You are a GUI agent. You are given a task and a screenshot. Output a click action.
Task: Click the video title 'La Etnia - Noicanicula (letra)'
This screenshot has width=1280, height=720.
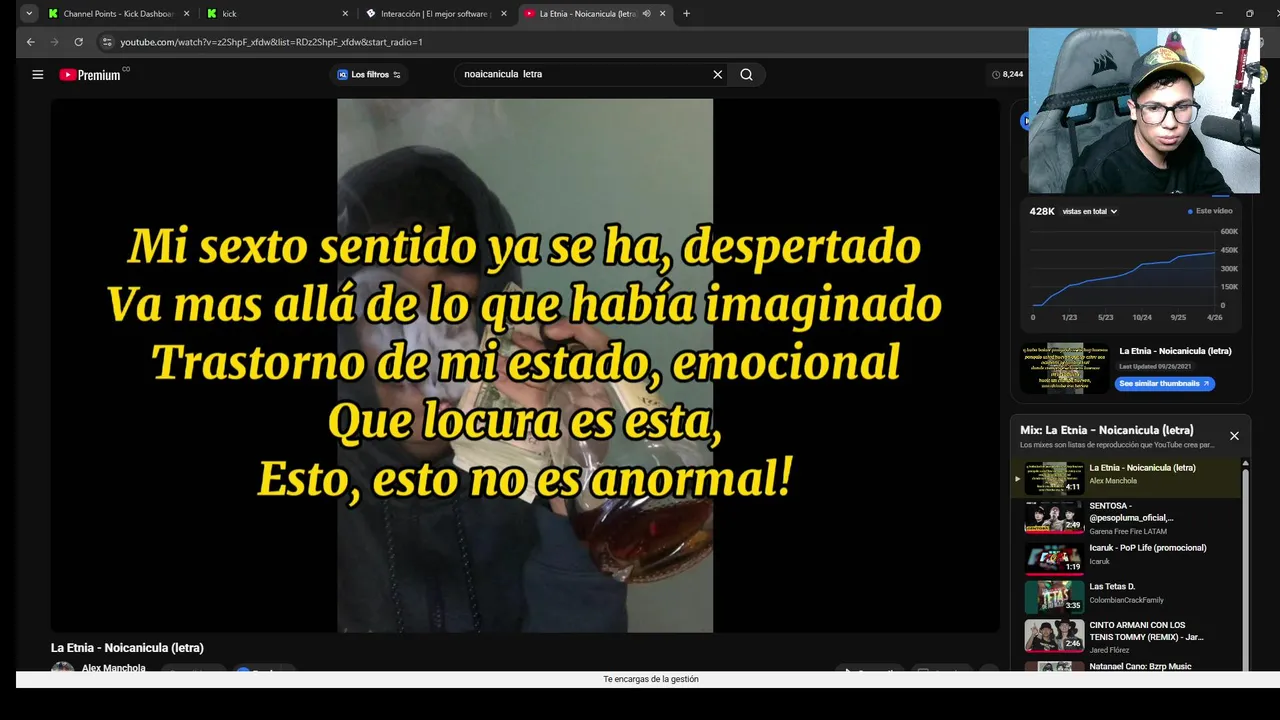coord(127,648)
